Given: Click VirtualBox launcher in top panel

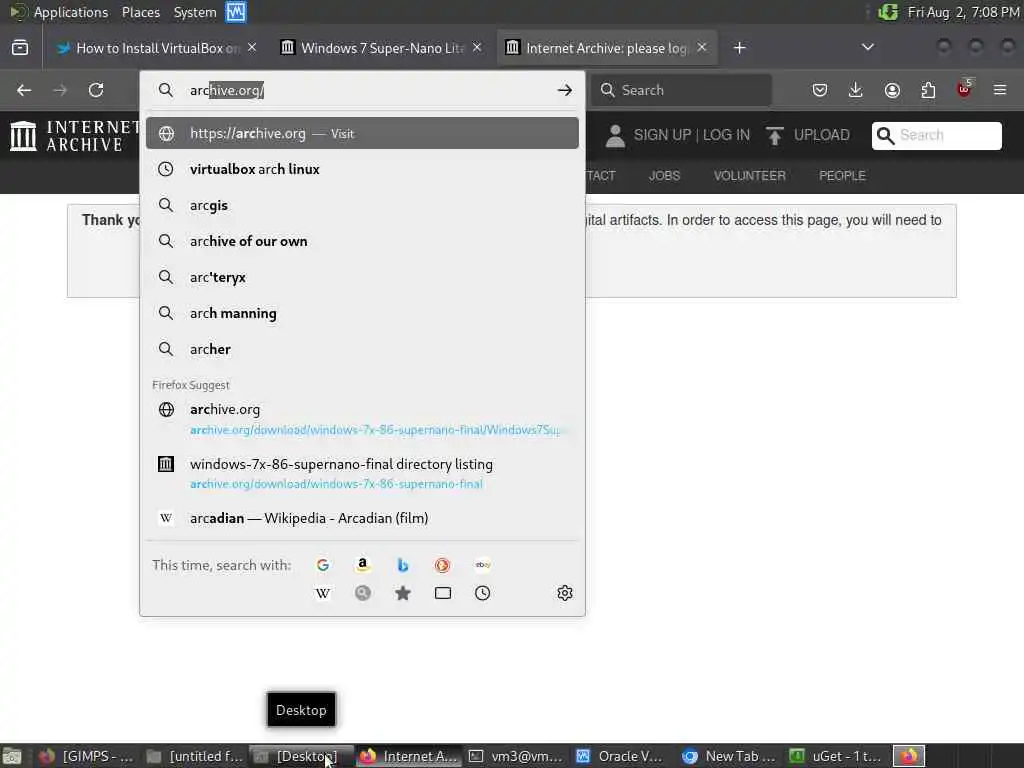Looking at the screenshot, I should click(236, 12).
